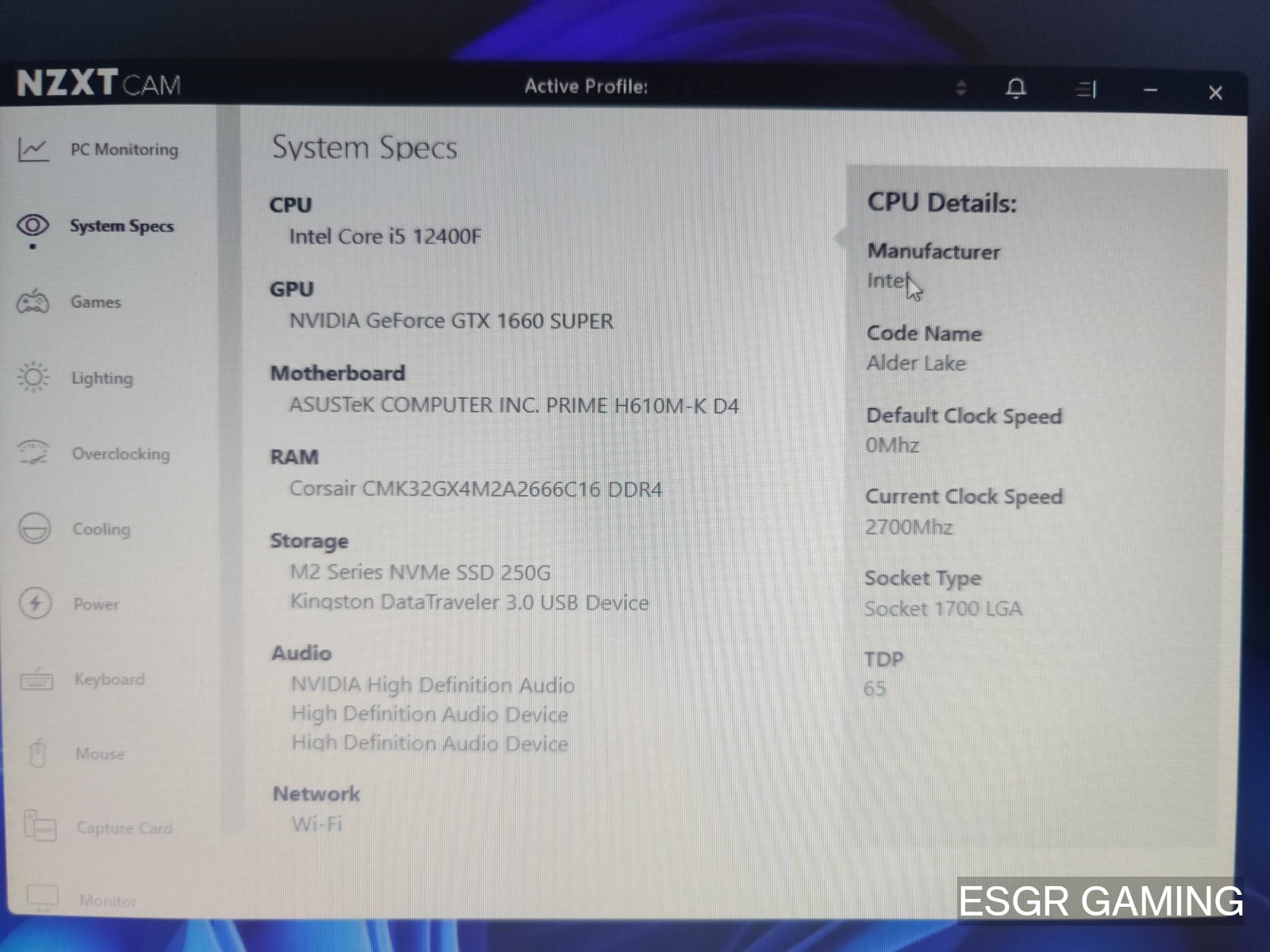
Task: Click the Audio section heading
Action: [x=301, y=653]
